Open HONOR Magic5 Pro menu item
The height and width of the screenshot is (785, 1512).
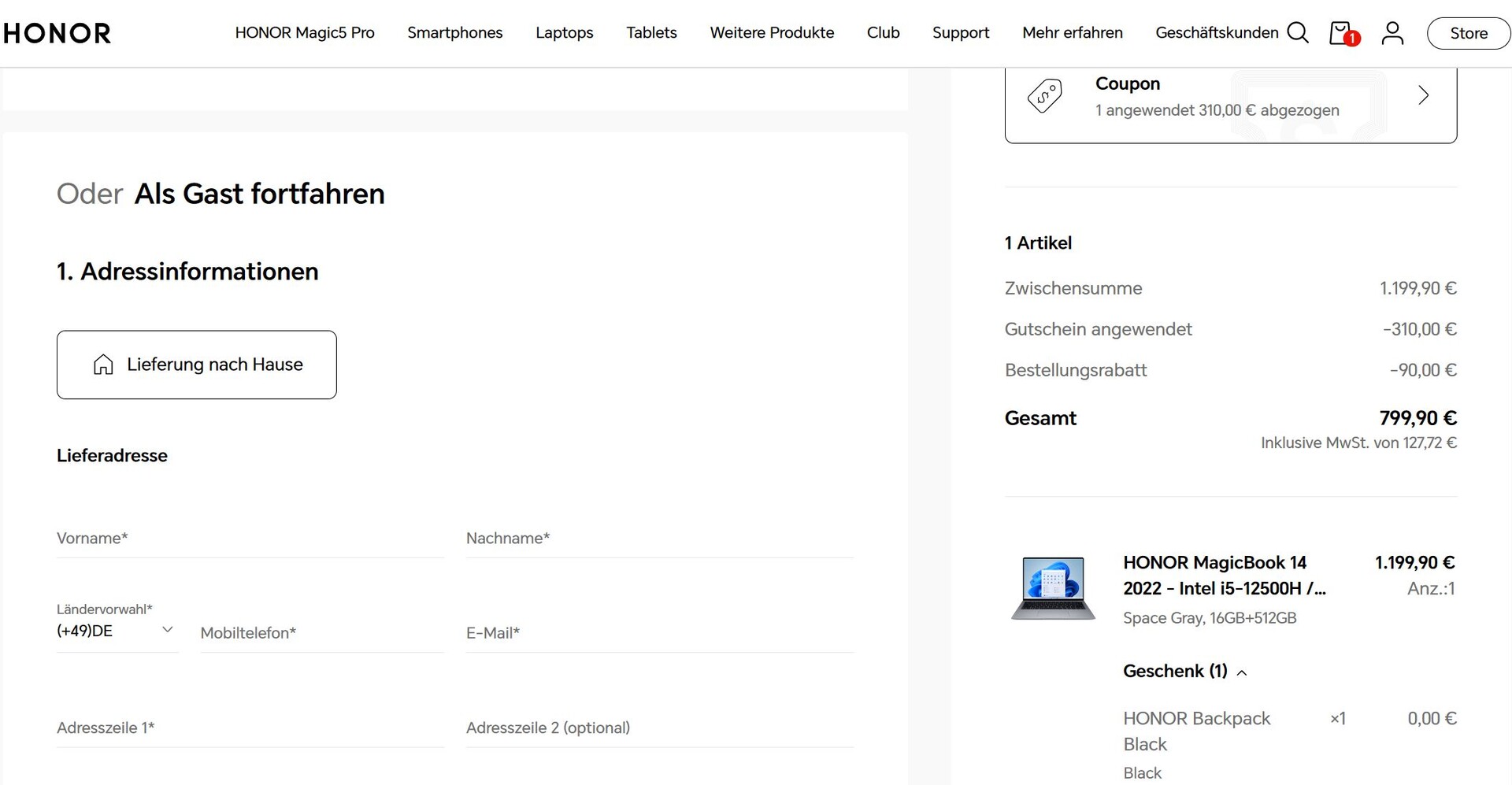click(305, 33)
